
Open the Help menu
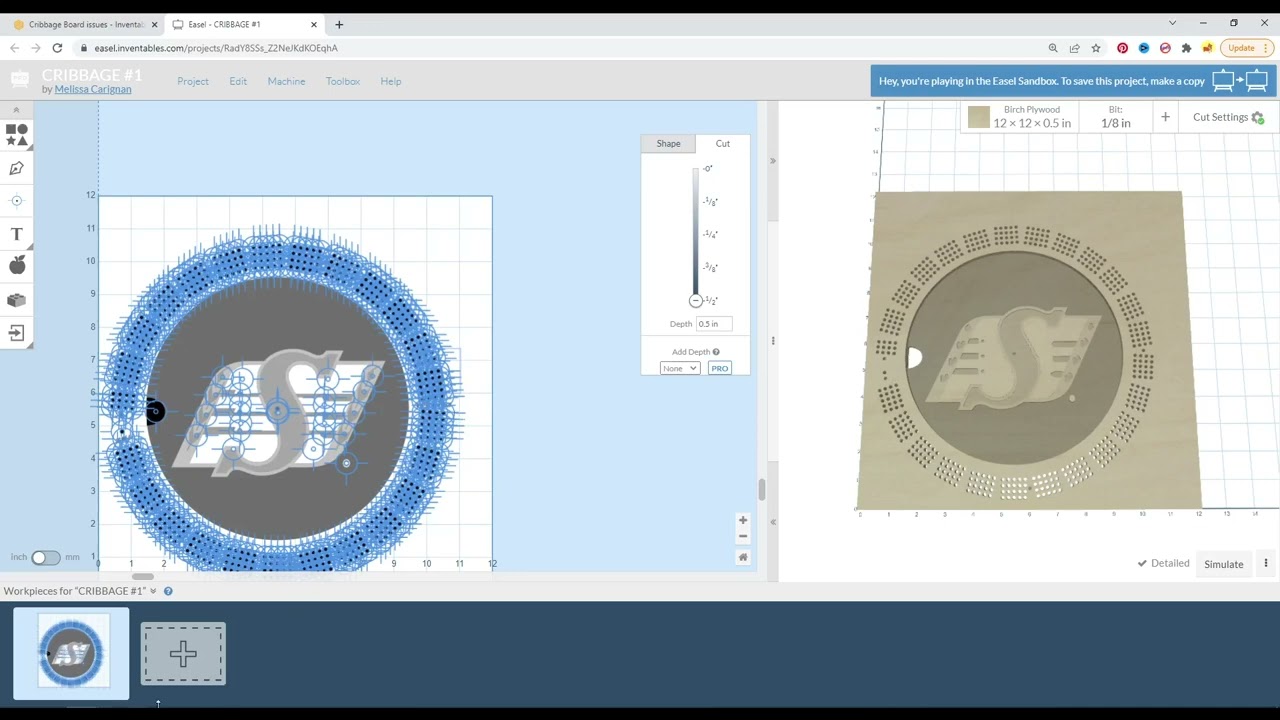click(x=391, y=81)
